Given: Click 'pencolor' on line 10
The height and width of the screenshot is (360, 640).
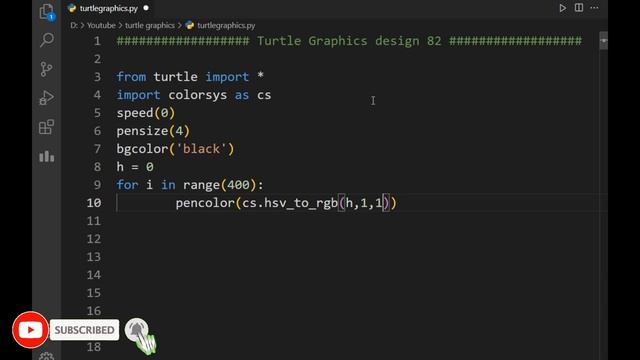Looking at the screenshot, I should 205,203.
